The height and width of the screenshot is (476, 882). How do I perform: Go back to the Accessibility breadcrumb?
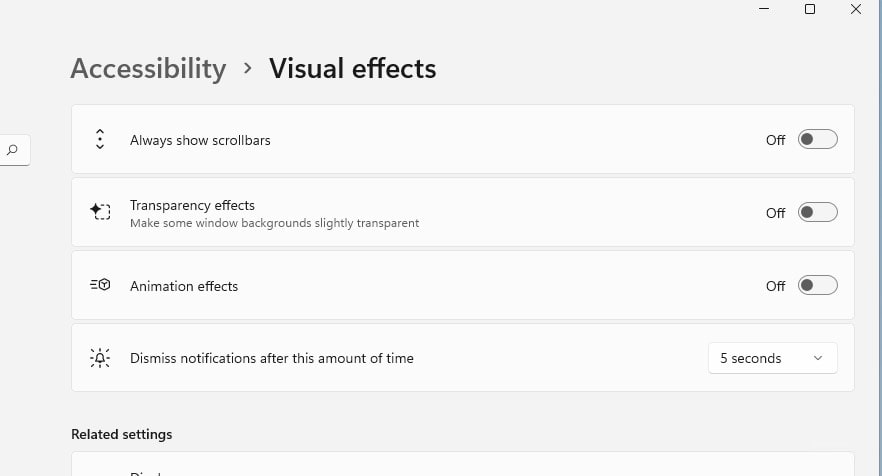tap(148, 69)
